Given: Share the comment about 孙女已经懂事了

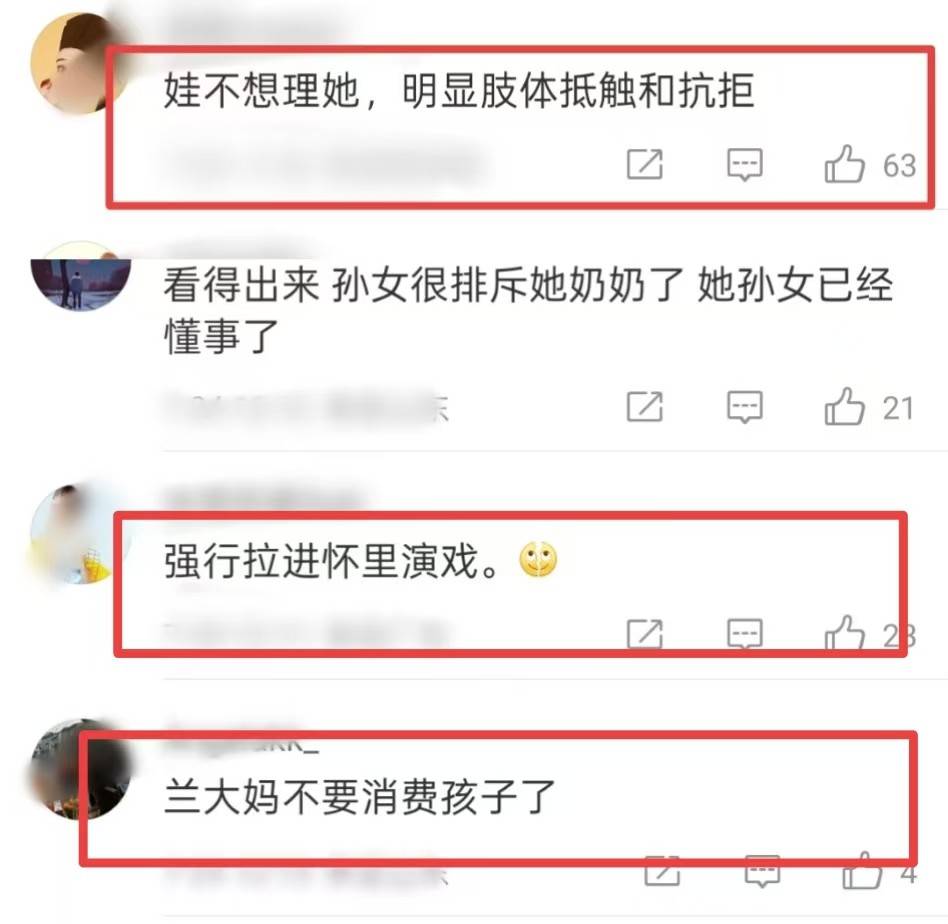Looking at the screenshot, I should pyautogui.click(x=644, y=406).
